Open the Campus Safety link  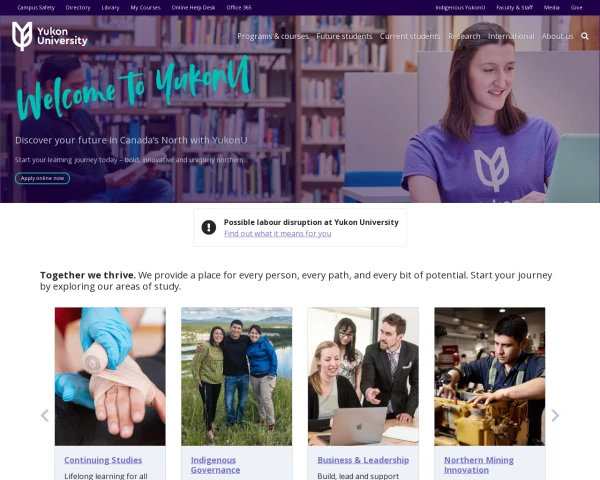[36, 8]
